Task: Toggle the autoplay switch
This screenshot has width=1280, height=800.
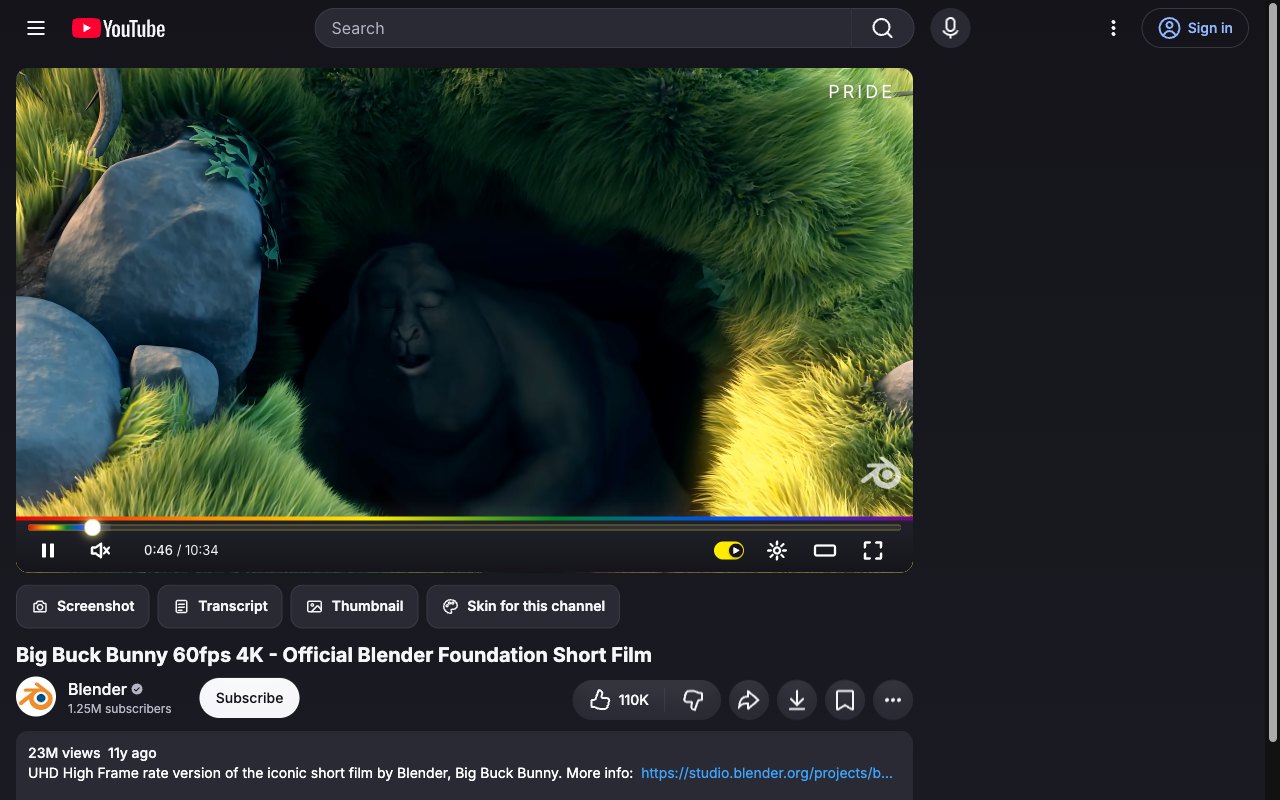Action: pos(729,550)
